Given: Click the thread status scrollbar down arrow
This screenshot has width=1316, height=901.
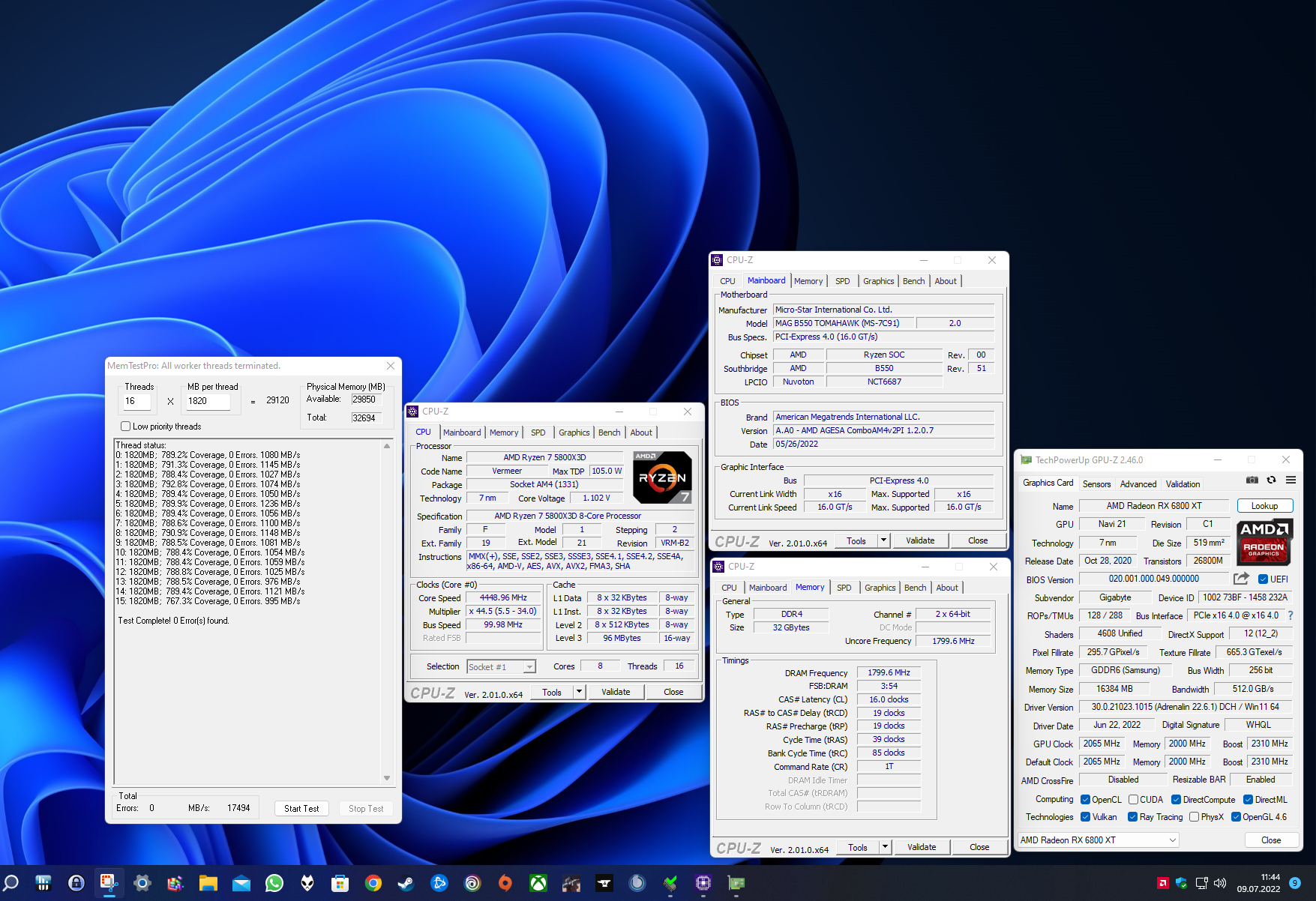Looking at the screenshot, I should 387,778.
